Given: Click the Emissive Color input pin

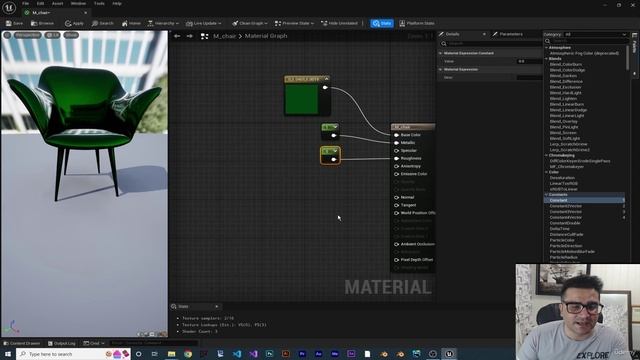Looking at the screenshot, I should 396,174.
